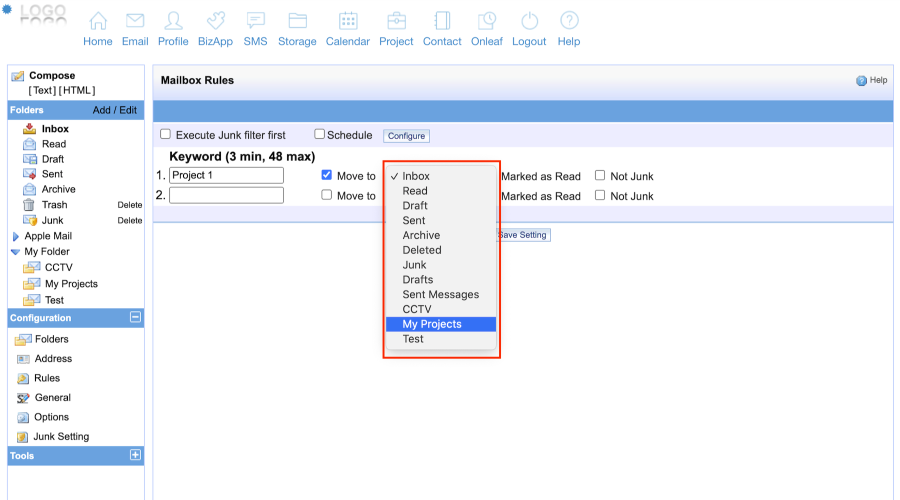Open Junk Setting in Configuration sidebar

tap(61, 437)
